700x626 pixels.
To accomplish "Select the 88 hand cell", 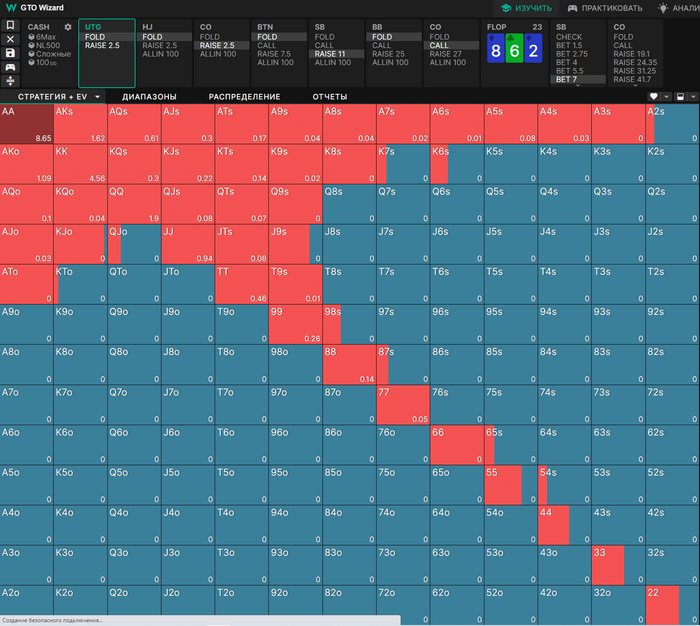I will (x=350, y=365).
